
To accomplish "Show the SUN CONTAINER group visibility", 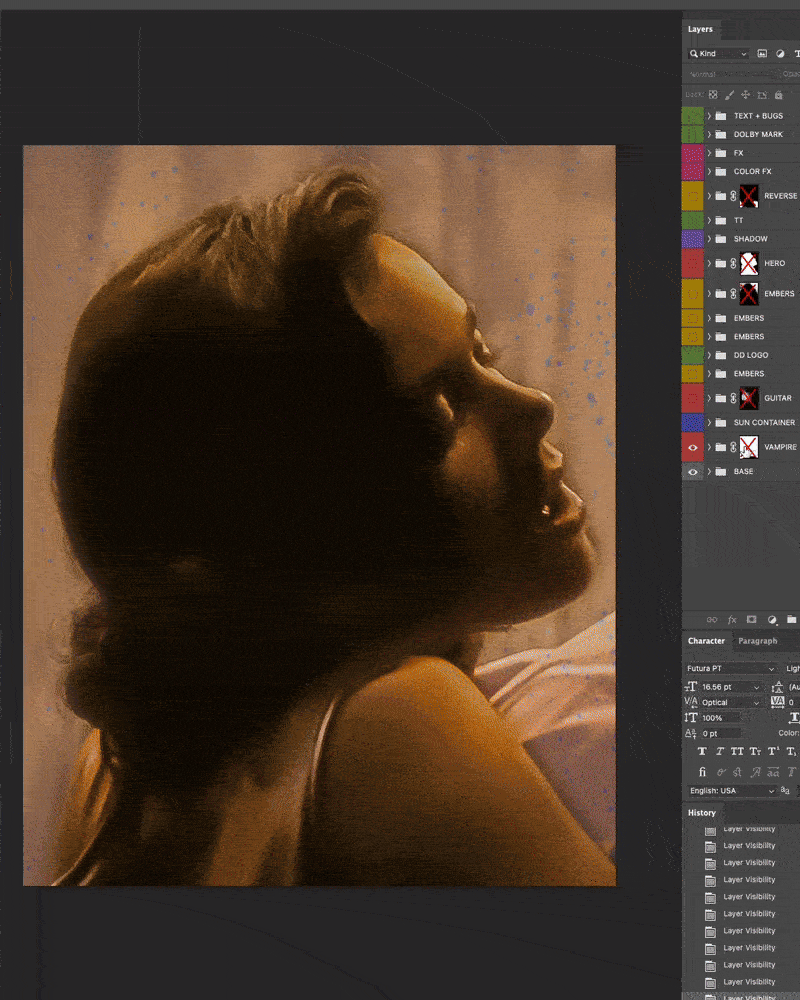I will pos(692,422).
